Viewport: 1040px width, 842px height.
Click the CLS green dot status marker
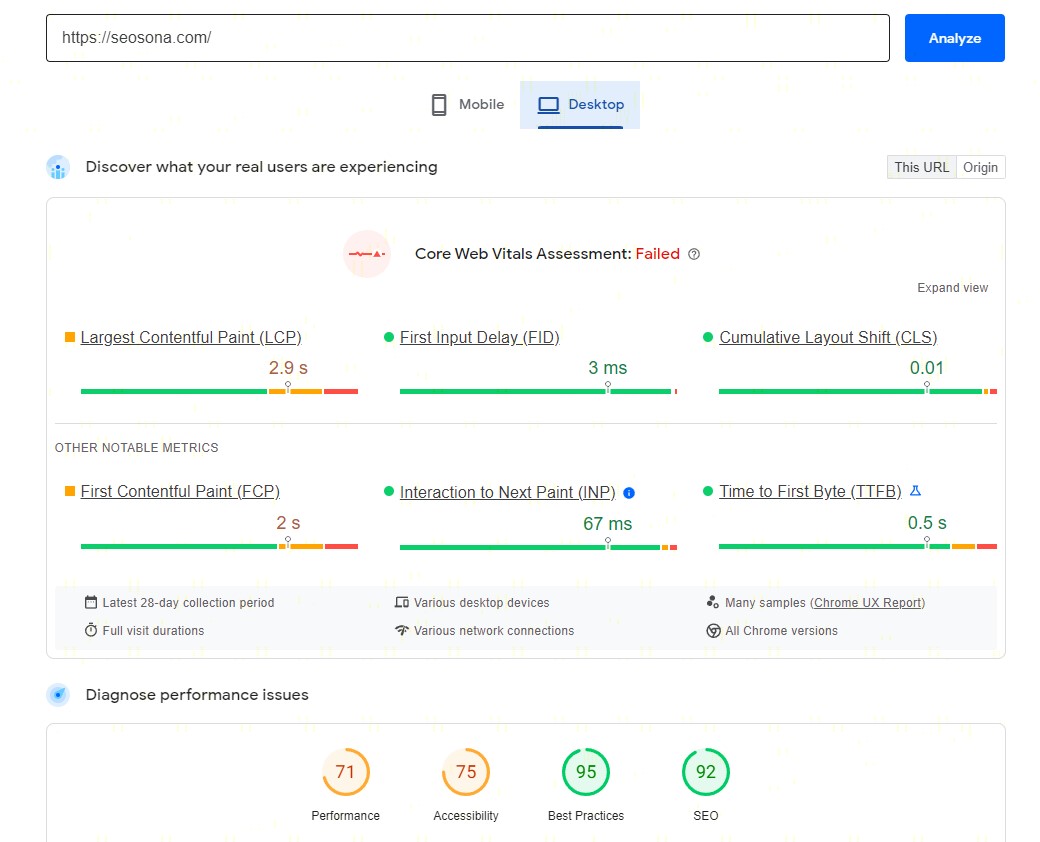(x=708, y=337)
